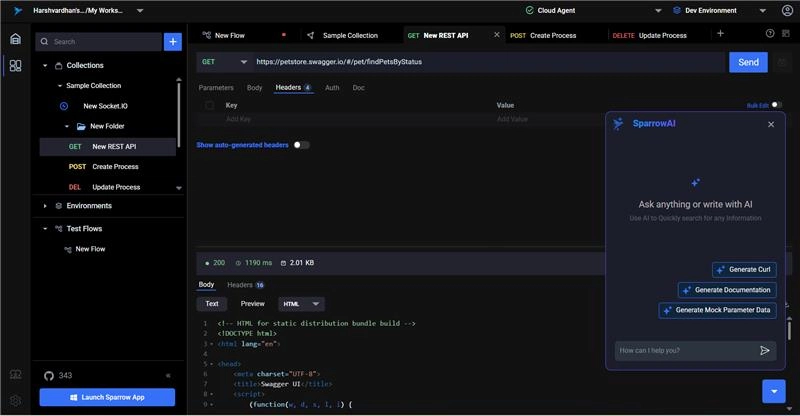Click Generate Curl button
The height and width of the screenshot is (416, 800).
click(744, 270)
